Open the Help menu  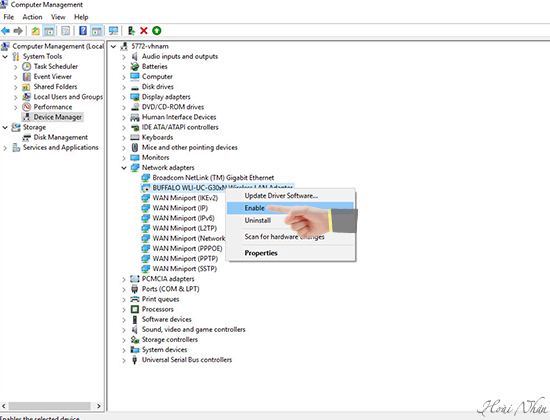pyautogui.click(x=81, y=17)
